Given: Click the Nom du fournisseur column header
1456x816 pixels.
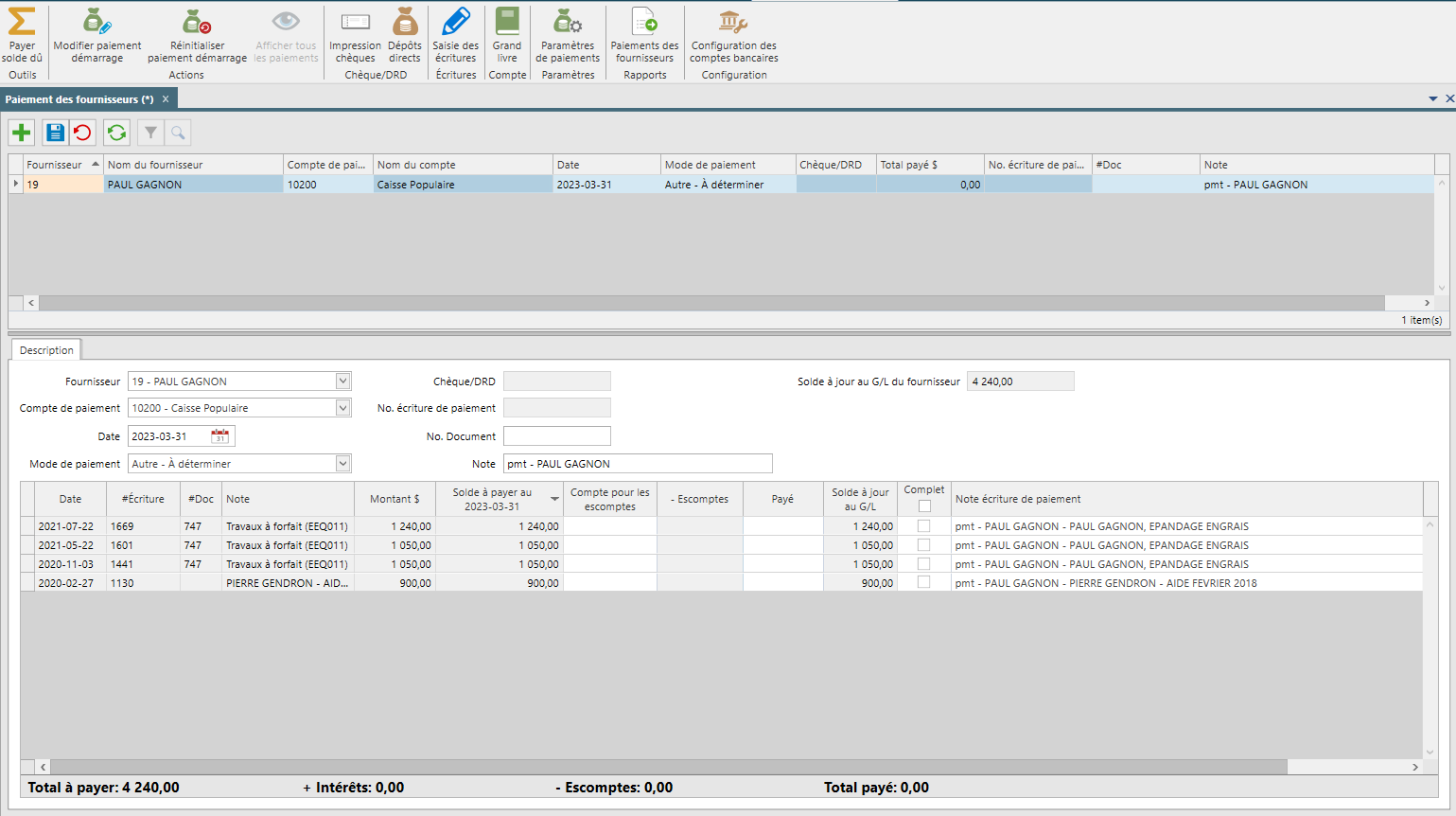Looking at the screenshot, I should (x=193, y=165).
